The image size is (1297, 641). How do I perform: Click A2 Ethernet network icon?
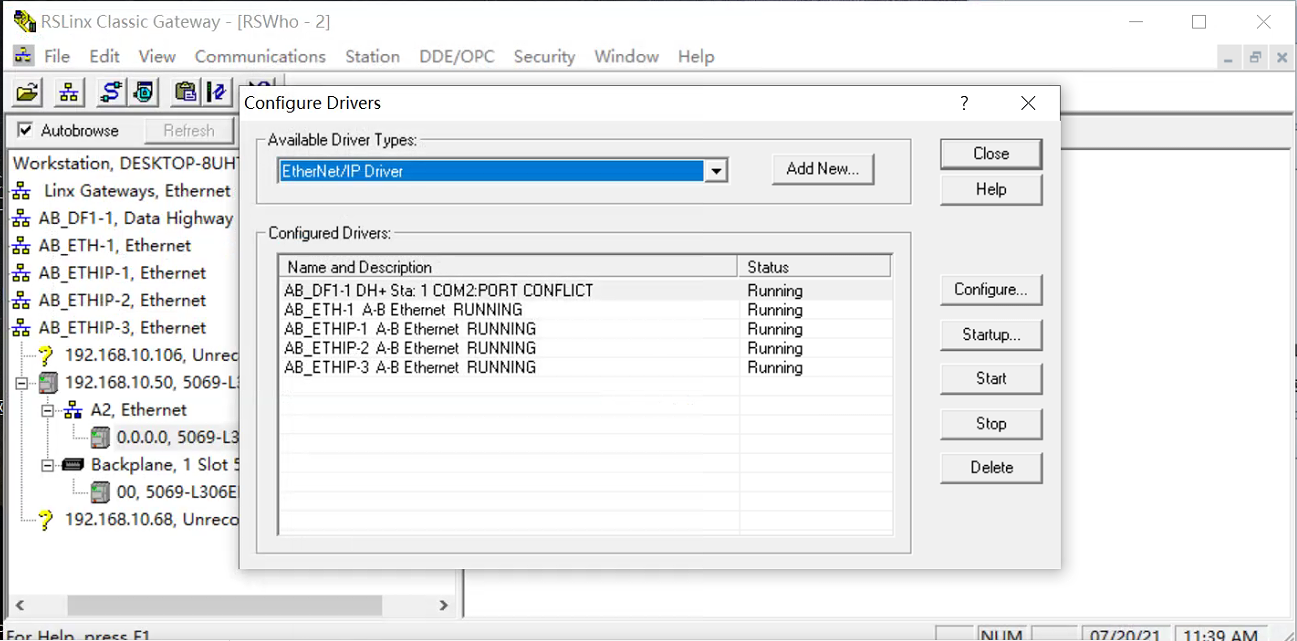[74, 410]
